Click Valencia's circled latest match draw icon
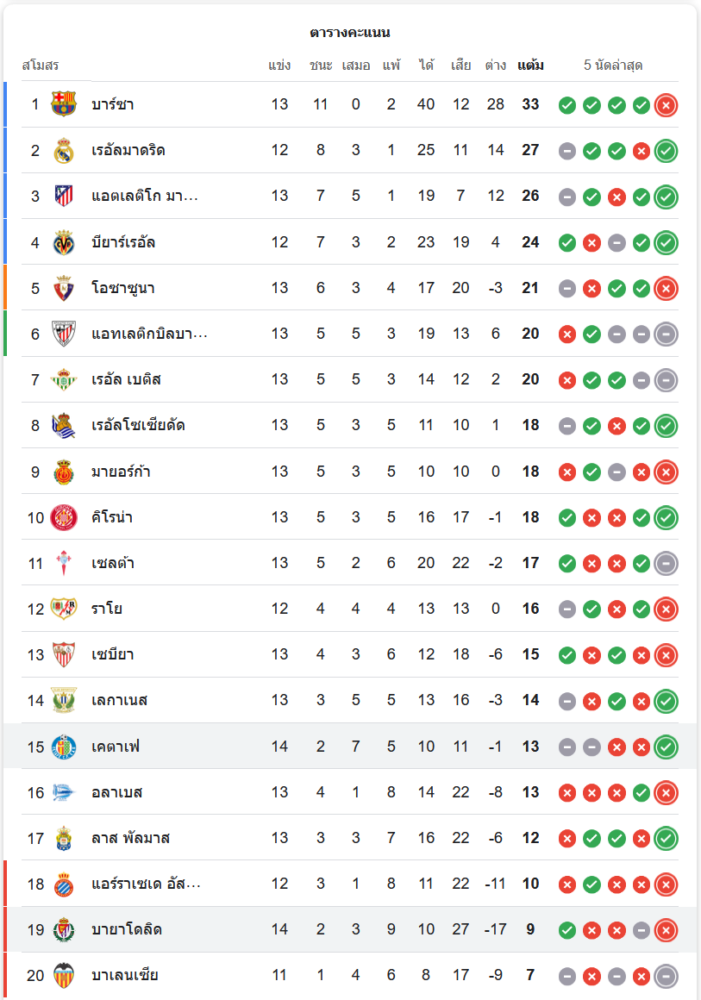Screen dimensions: 701x1000 (x=666, y=976)
